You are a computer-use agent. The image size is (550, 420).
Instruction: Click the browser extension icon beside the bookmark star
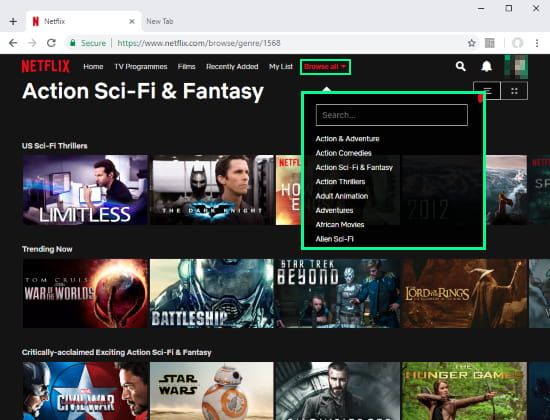[x=490, y=43]
